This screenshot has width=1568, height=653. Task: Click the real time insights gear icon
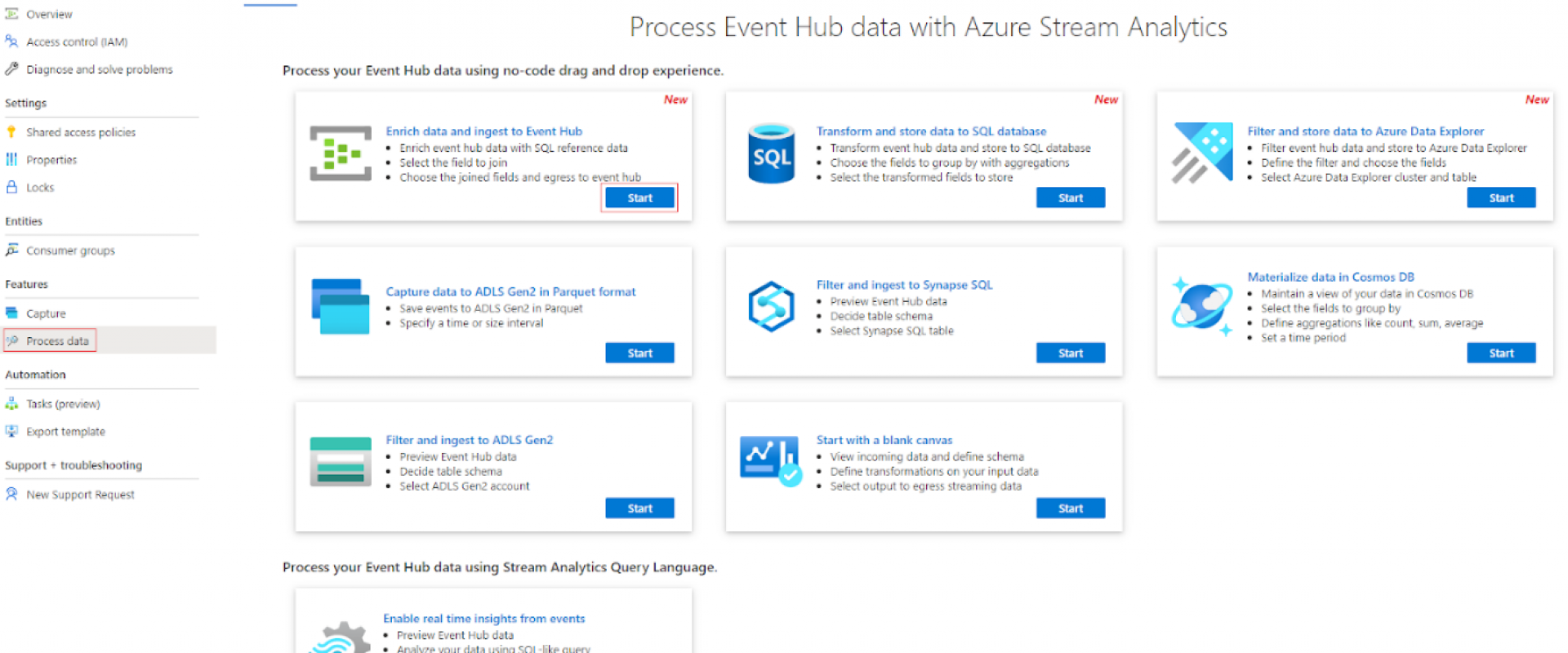340,638
